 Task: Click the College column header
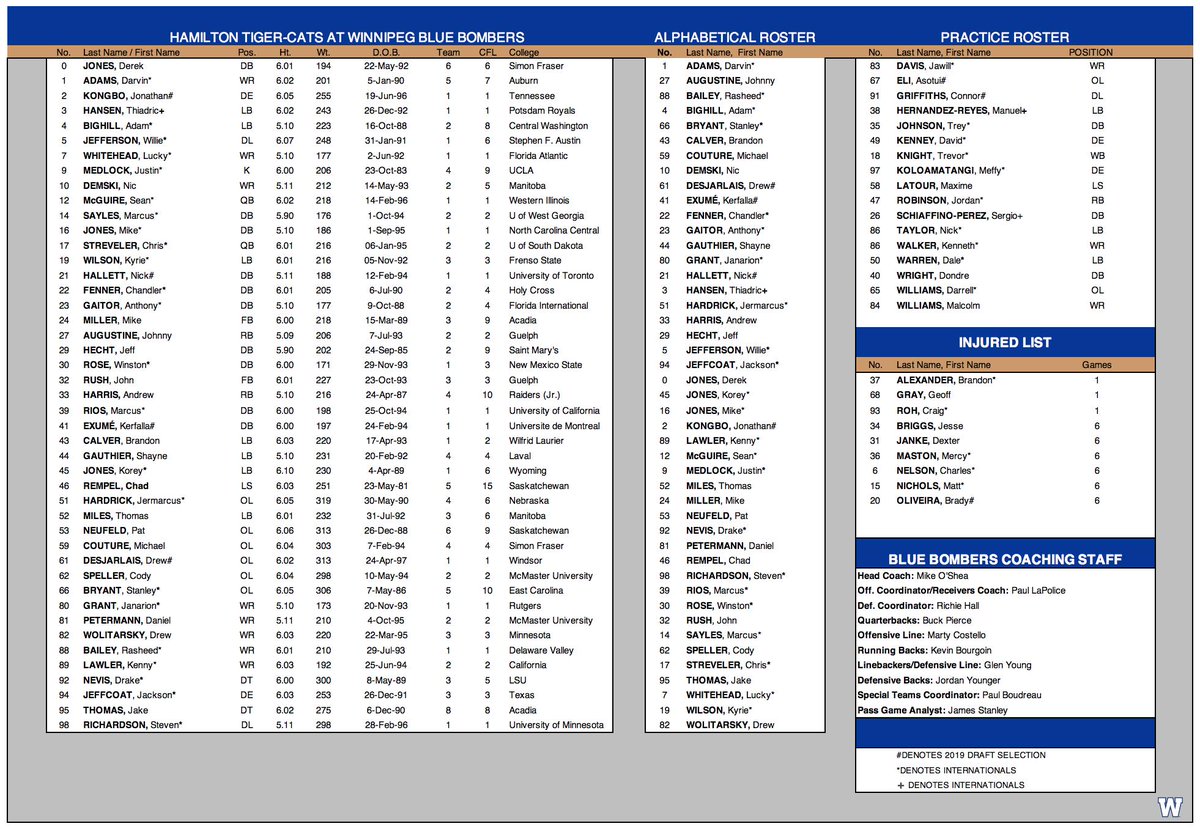tap(525, 51)
